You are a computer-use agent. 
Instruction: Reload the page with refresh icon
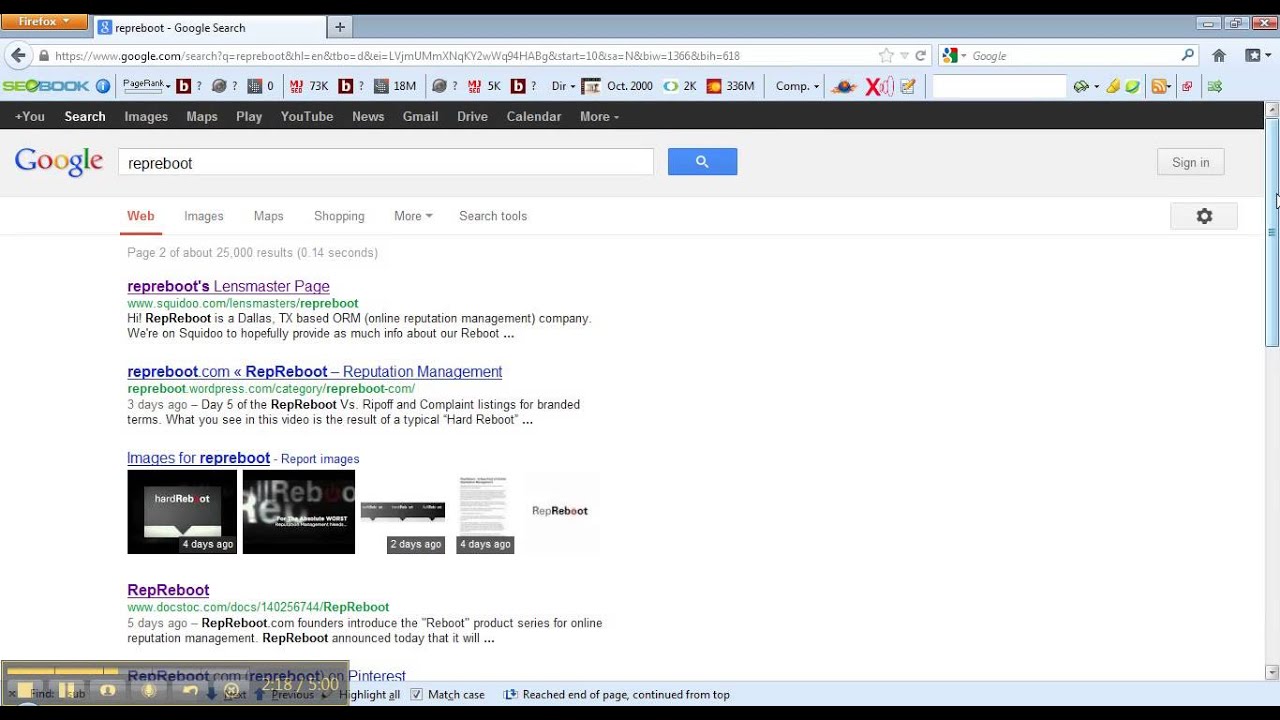point(921,56)
